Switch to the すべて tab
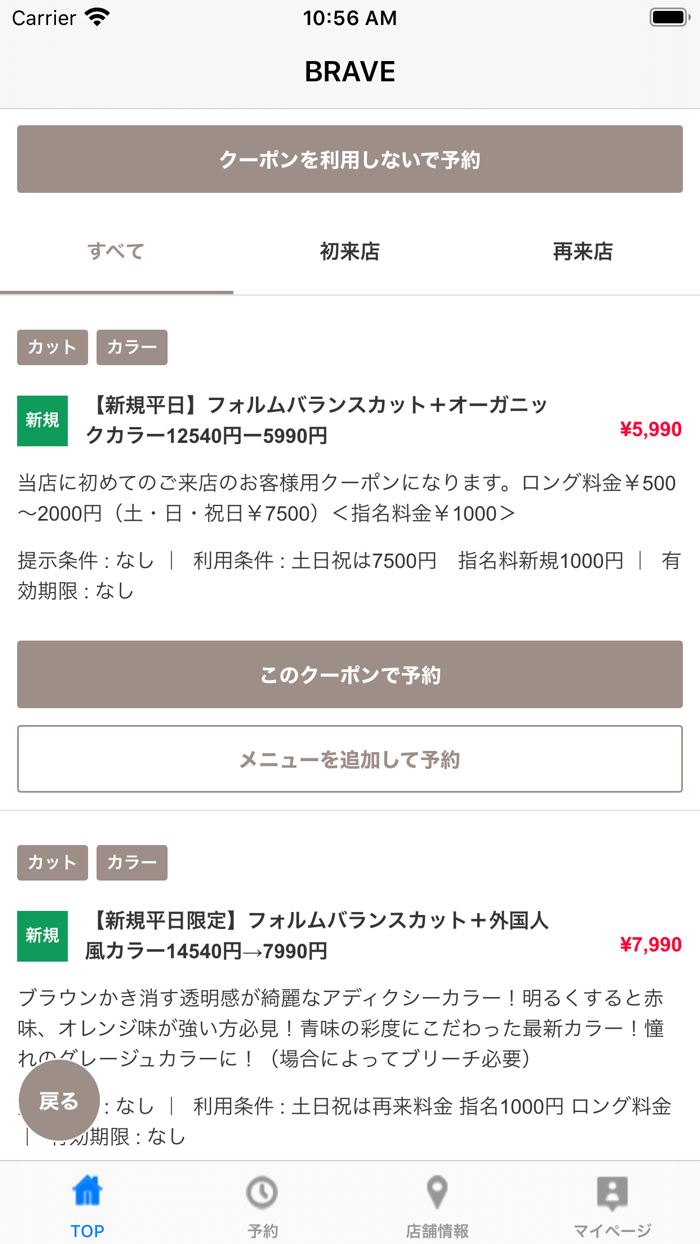This screenshot has height=1244, width=700. pyautogui.click(x=116, y=252)
